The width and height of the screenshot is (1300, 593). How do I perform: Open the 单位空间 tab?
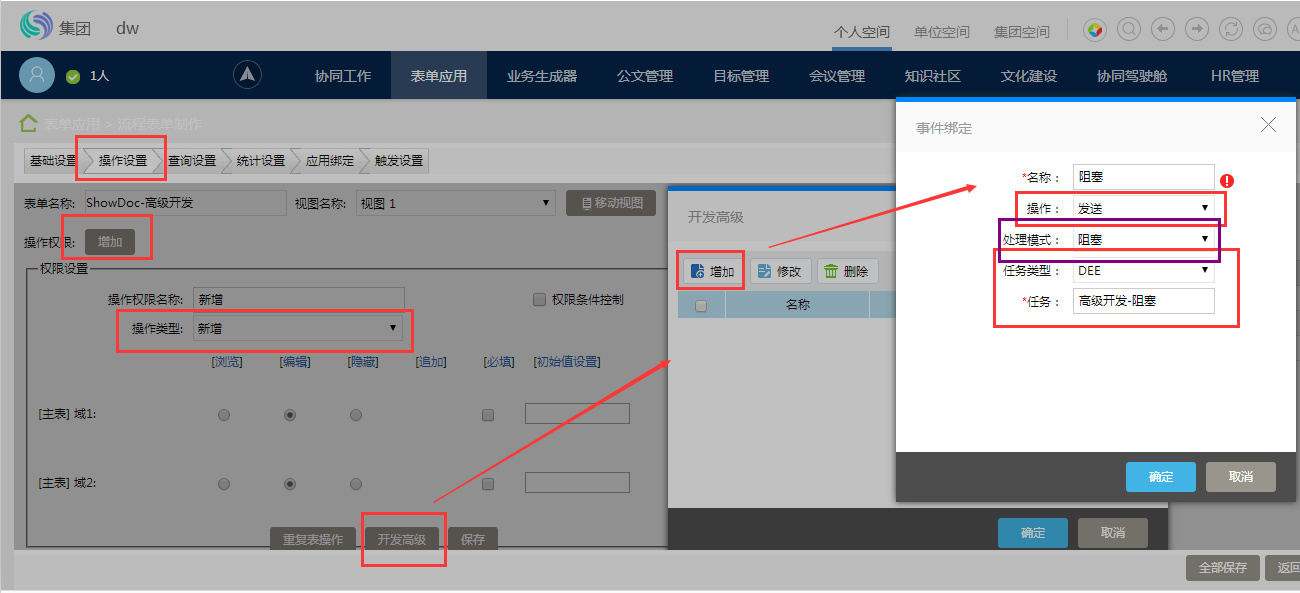pyautogui.click(x=941, y=32)
